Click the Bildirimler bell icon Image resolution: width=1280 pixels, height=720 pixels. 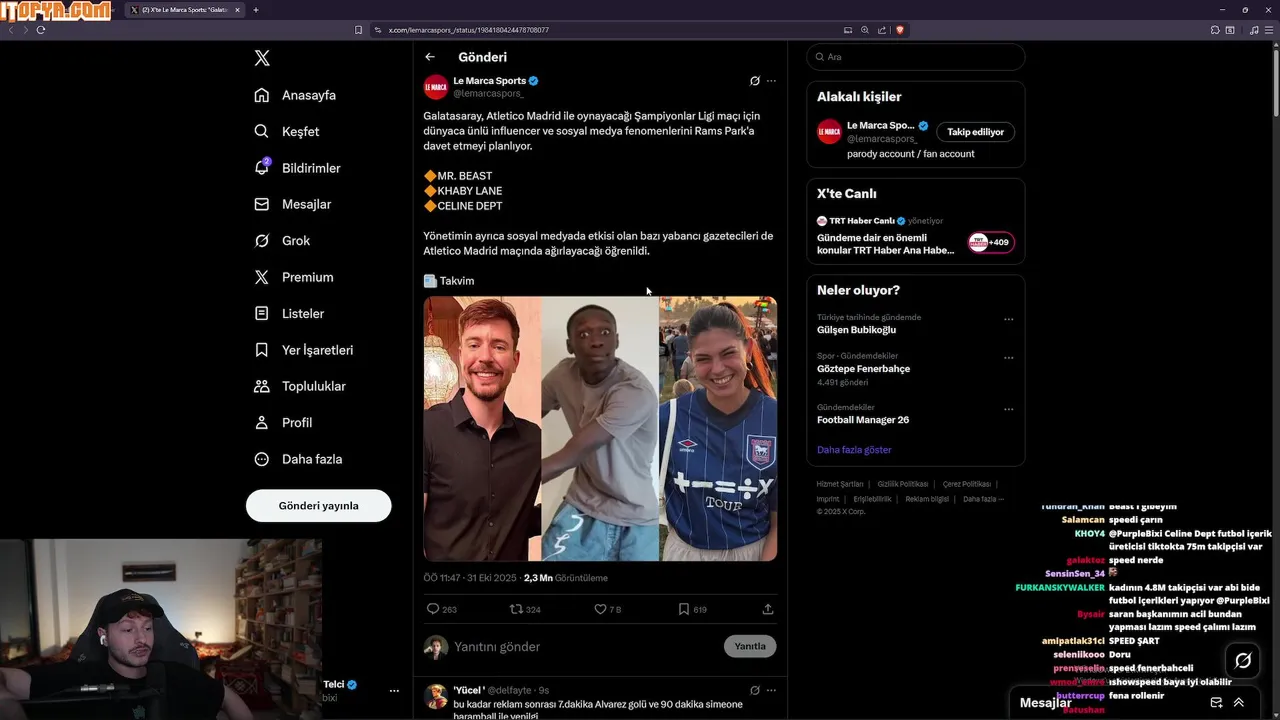tap(262, 167)
